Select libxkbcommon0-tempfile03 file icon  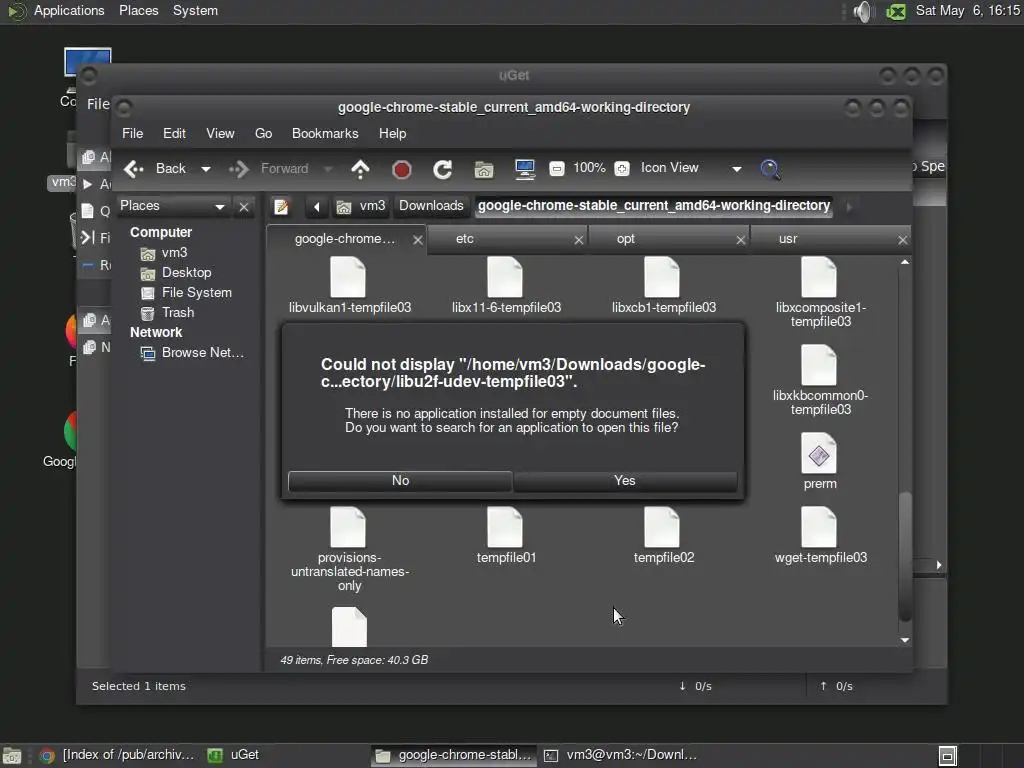(819, 365)
